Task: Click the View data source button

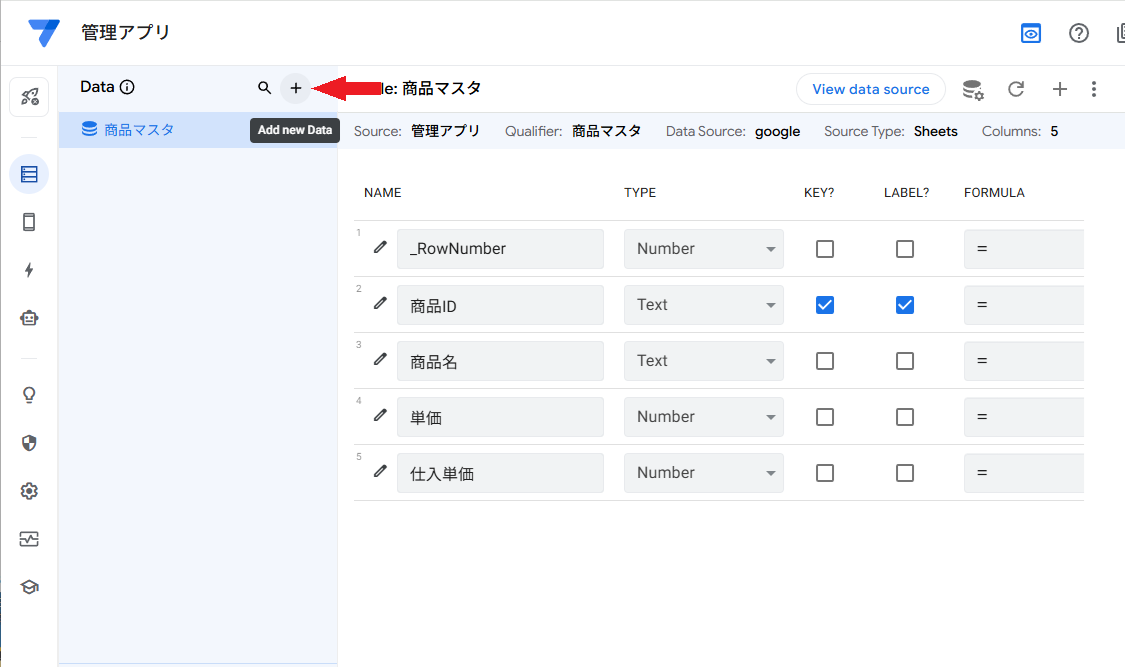Action: [870, 89]
